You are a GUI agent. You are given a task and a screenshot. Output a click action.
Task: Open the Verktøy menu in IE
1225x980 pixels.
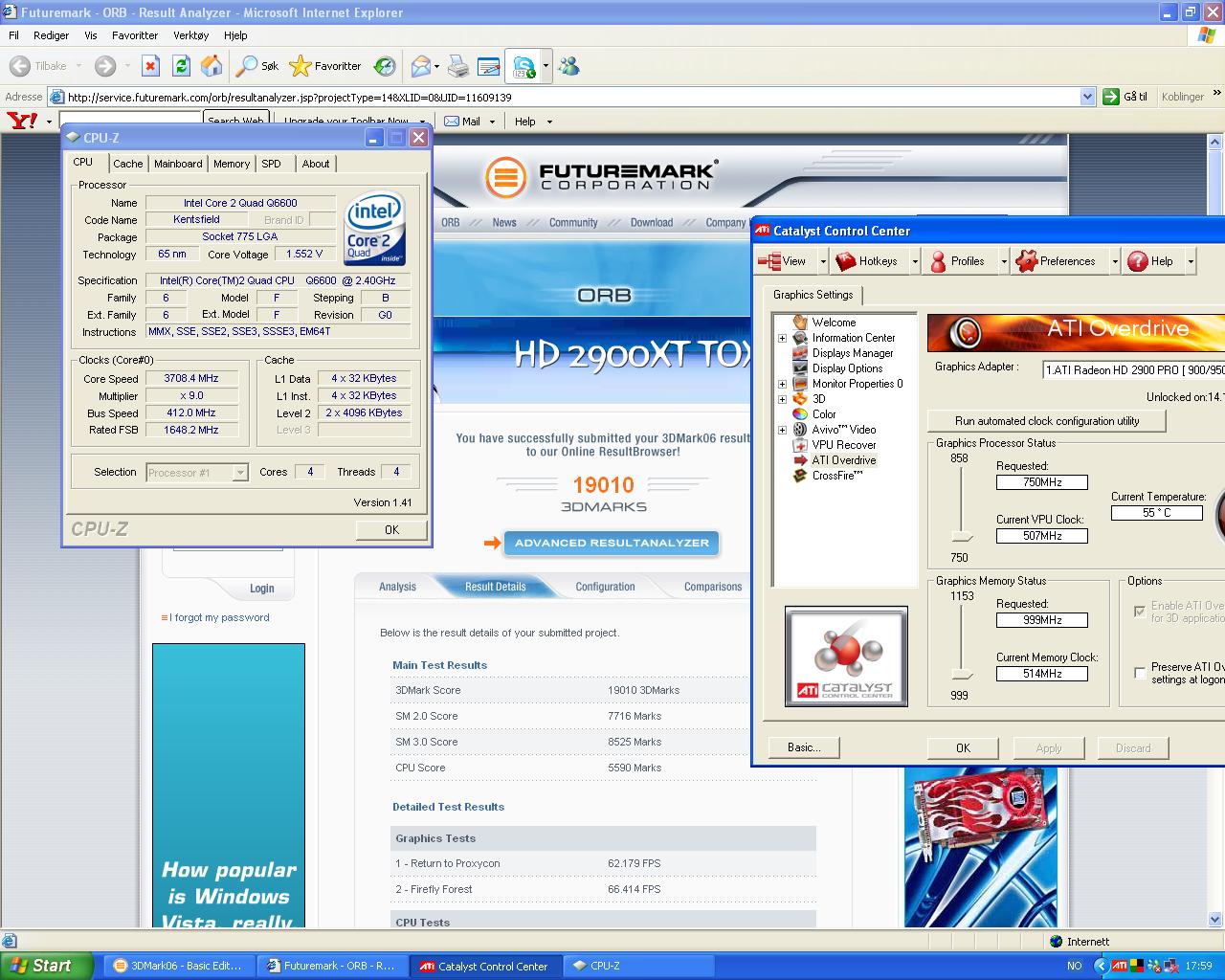point(190,35)
